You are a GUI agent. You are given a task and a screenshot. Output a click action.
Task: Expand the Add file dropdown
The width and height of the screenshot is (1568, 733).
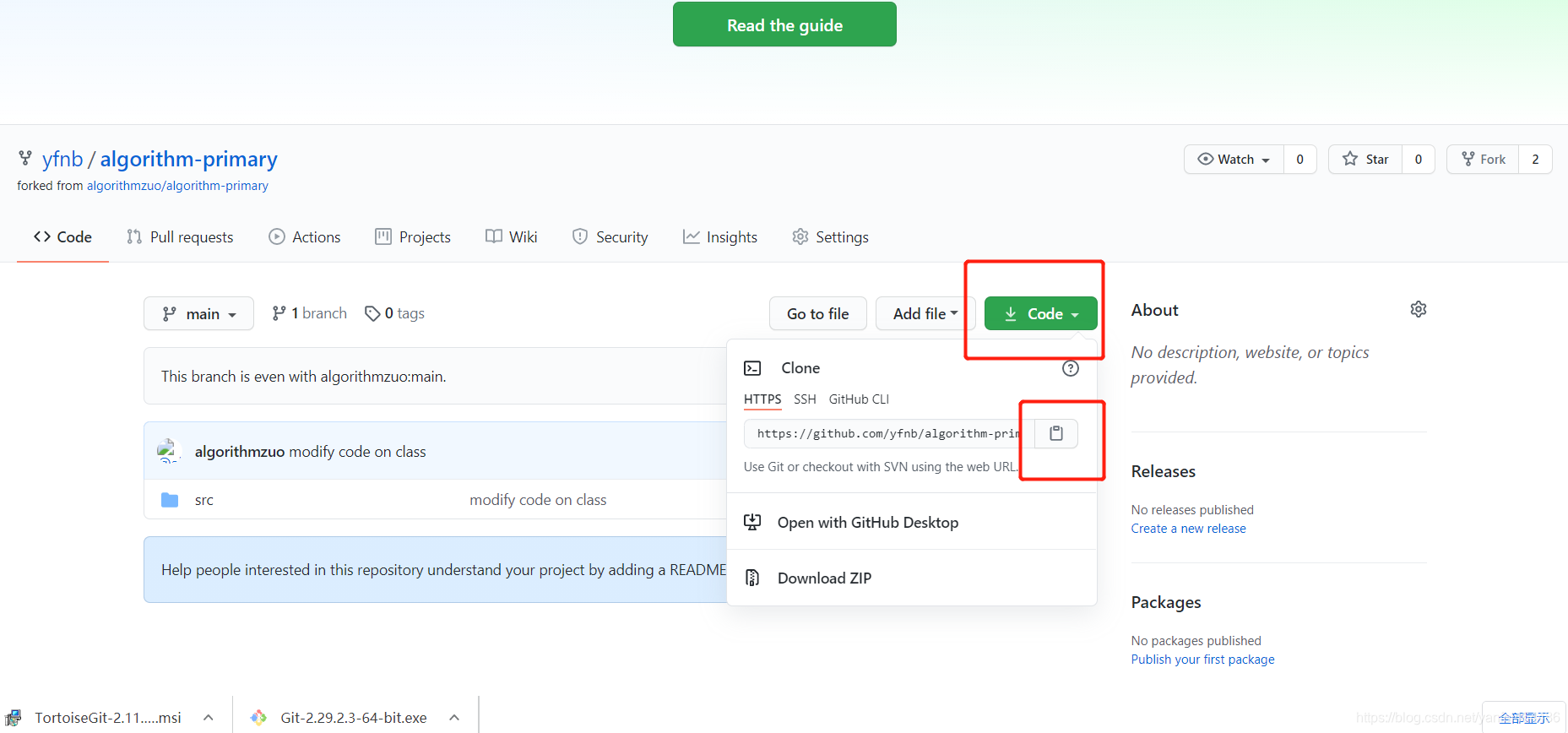tap(925, 313)
